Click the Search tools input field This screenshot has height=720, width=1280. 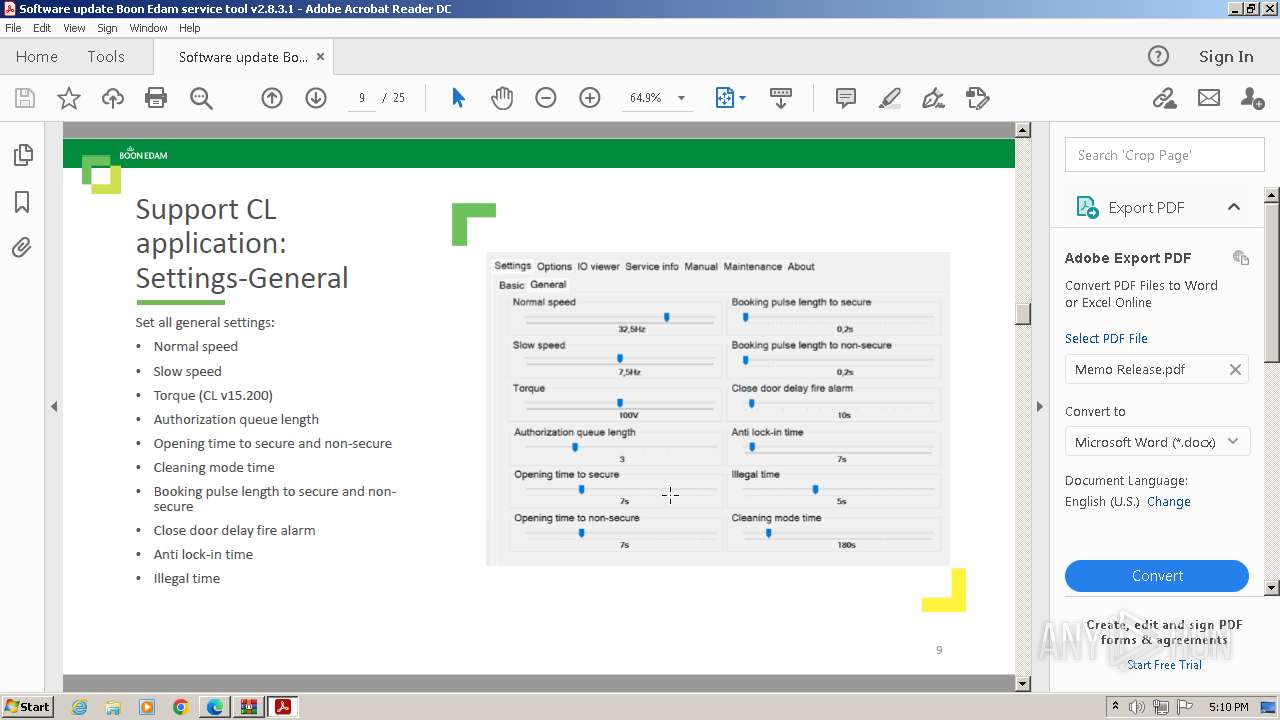point(1164,155)
